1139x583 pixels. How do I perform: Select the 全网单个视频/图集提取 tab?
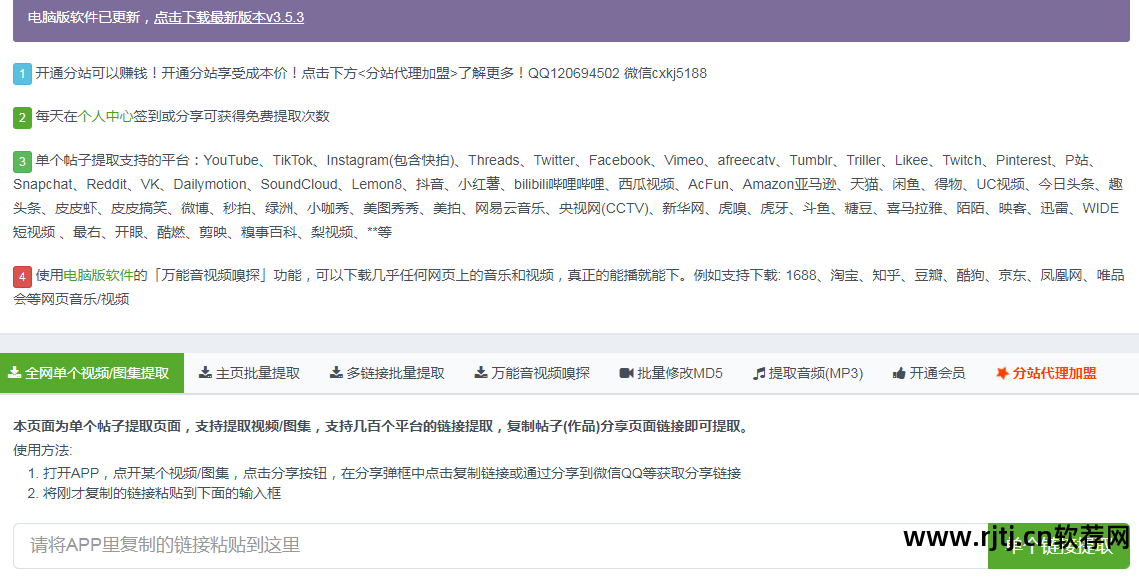tap(92, 373)
